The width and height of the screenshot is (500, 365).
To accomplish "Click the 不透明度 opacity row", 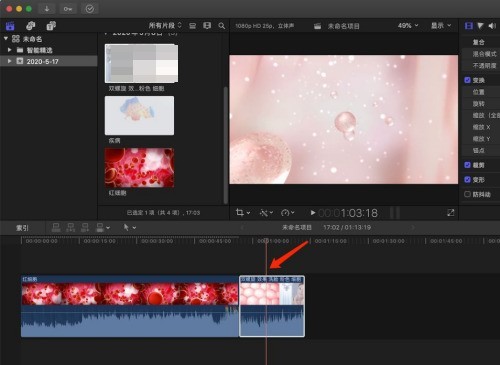I will pyautogui.click(x=481, y=66).
